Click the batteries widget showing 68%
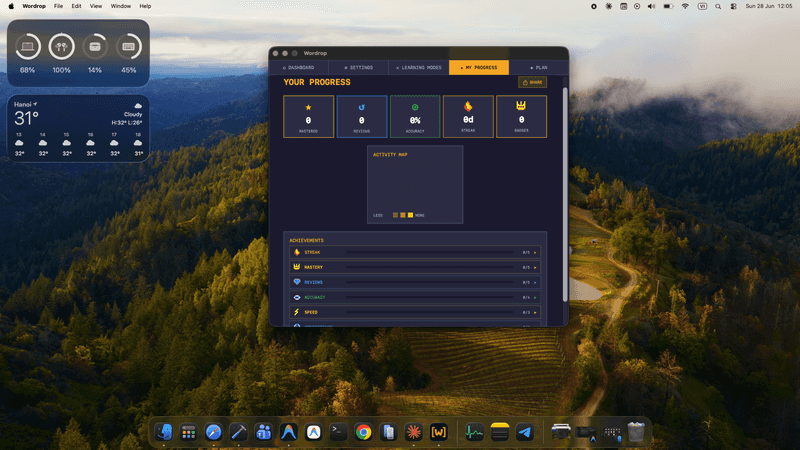The image size is (800, 450). (78, 53)
